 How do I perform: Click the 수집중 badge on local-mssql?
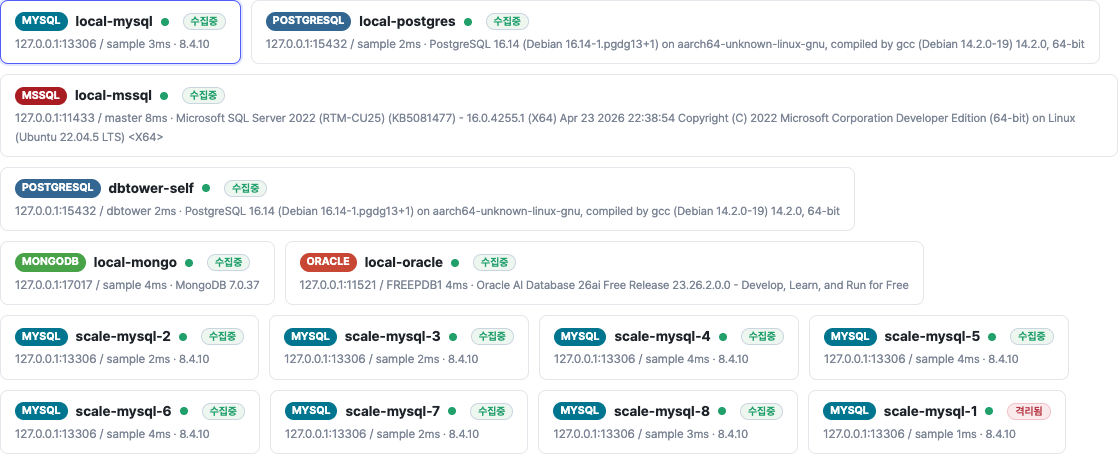204,96
